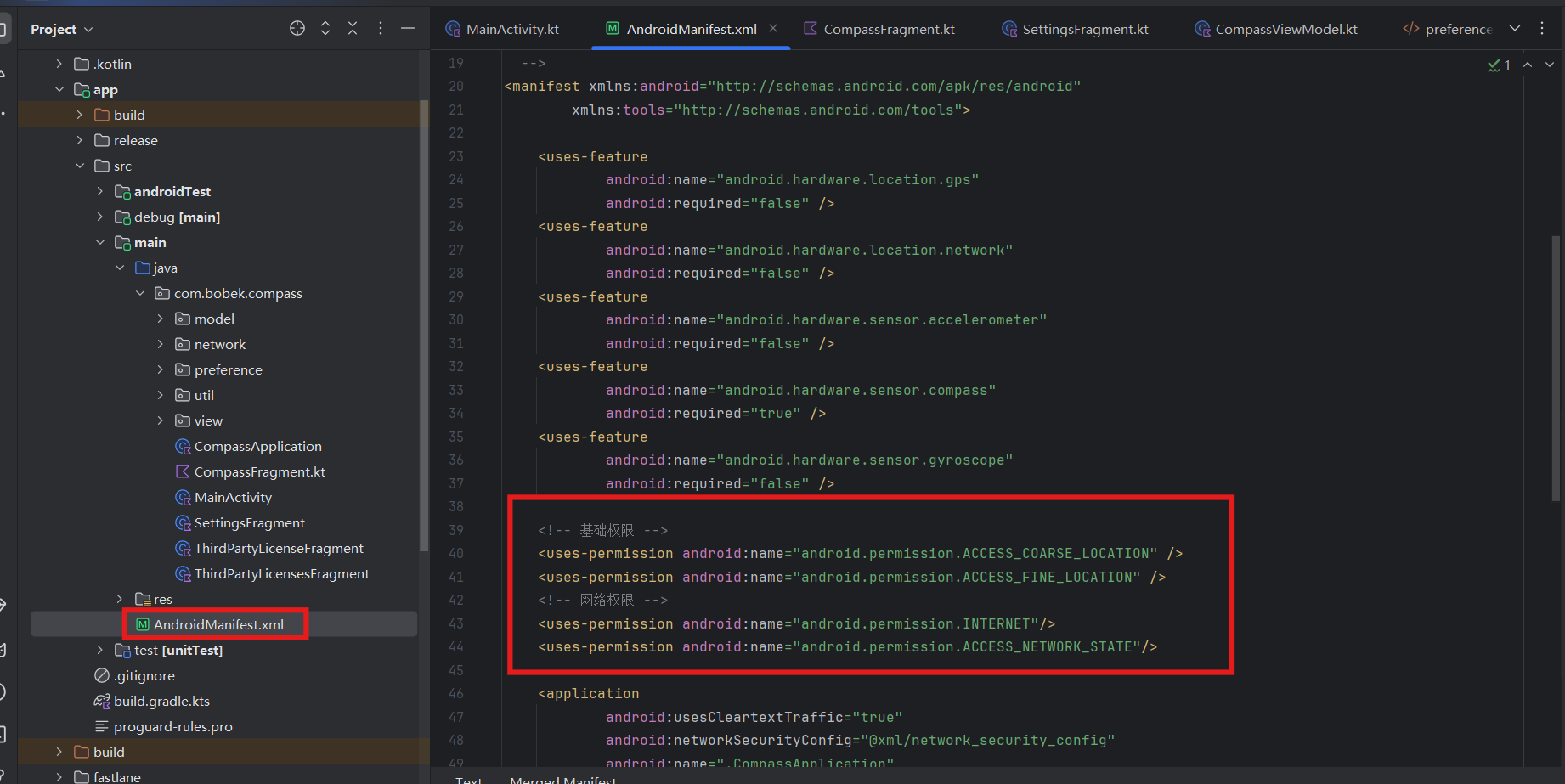The height and width of the screenshot is (784, 1565).
Task: Click the Collapse All icon in Project panel
Action: 353,29
